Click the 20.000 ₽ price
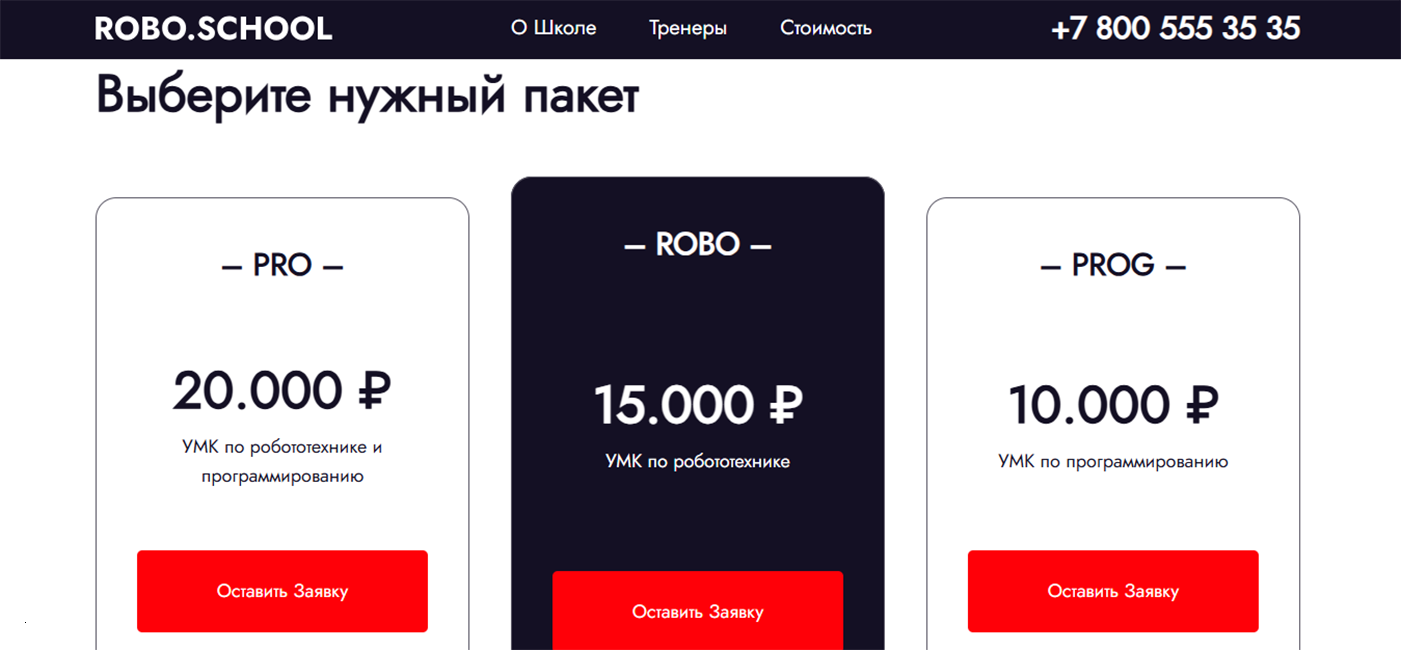 282,390
